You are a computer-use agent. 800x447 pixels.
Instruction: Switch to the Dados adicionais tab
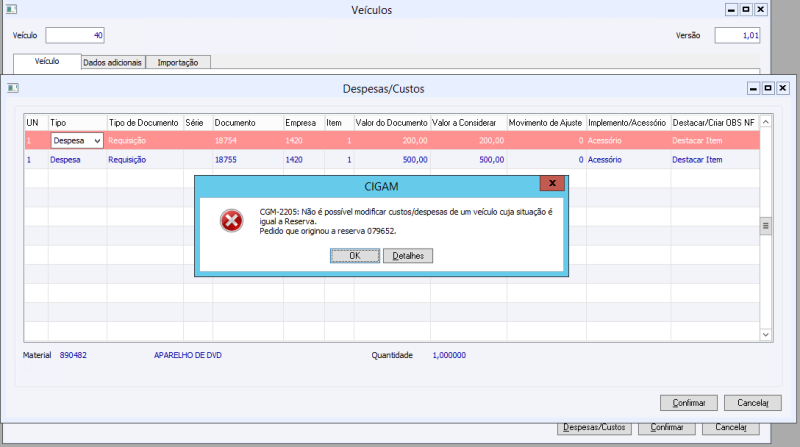pos(113,62)
